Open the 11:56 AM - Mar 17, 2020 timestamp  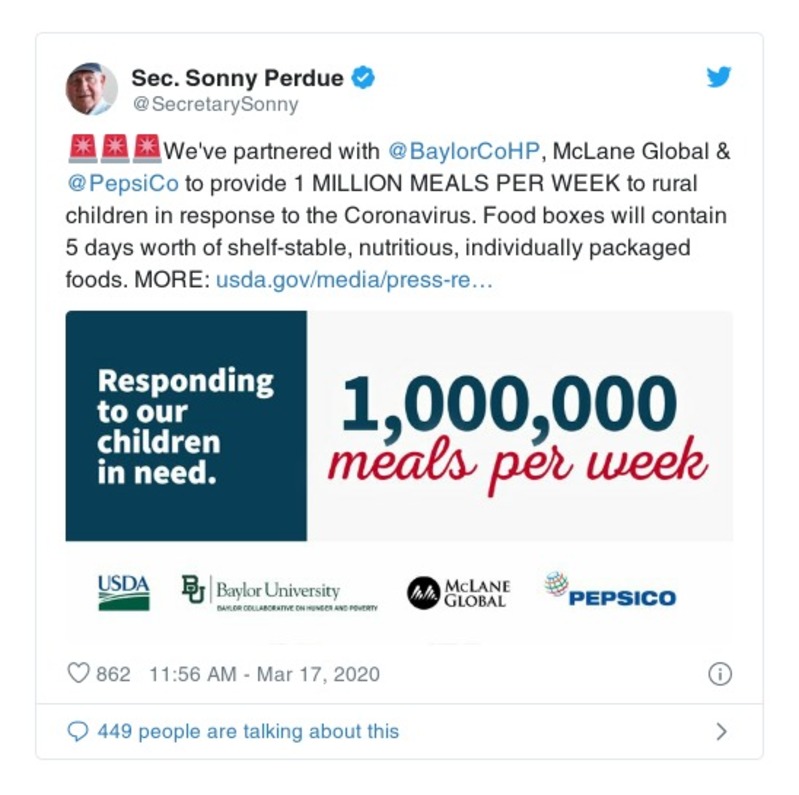point(264,674)
